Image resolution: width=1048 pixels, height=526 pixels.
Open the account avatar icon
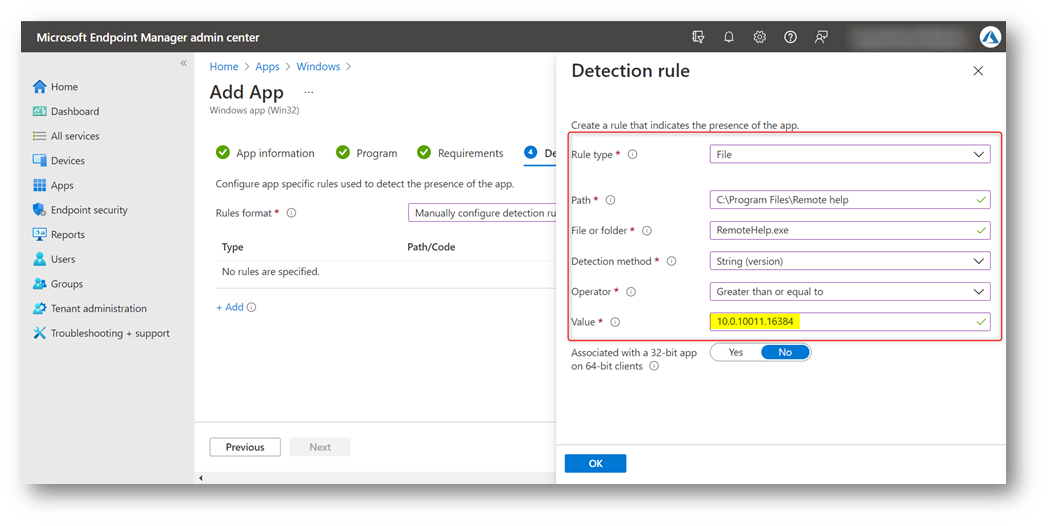pyautogui.click(x=990, y=37)
